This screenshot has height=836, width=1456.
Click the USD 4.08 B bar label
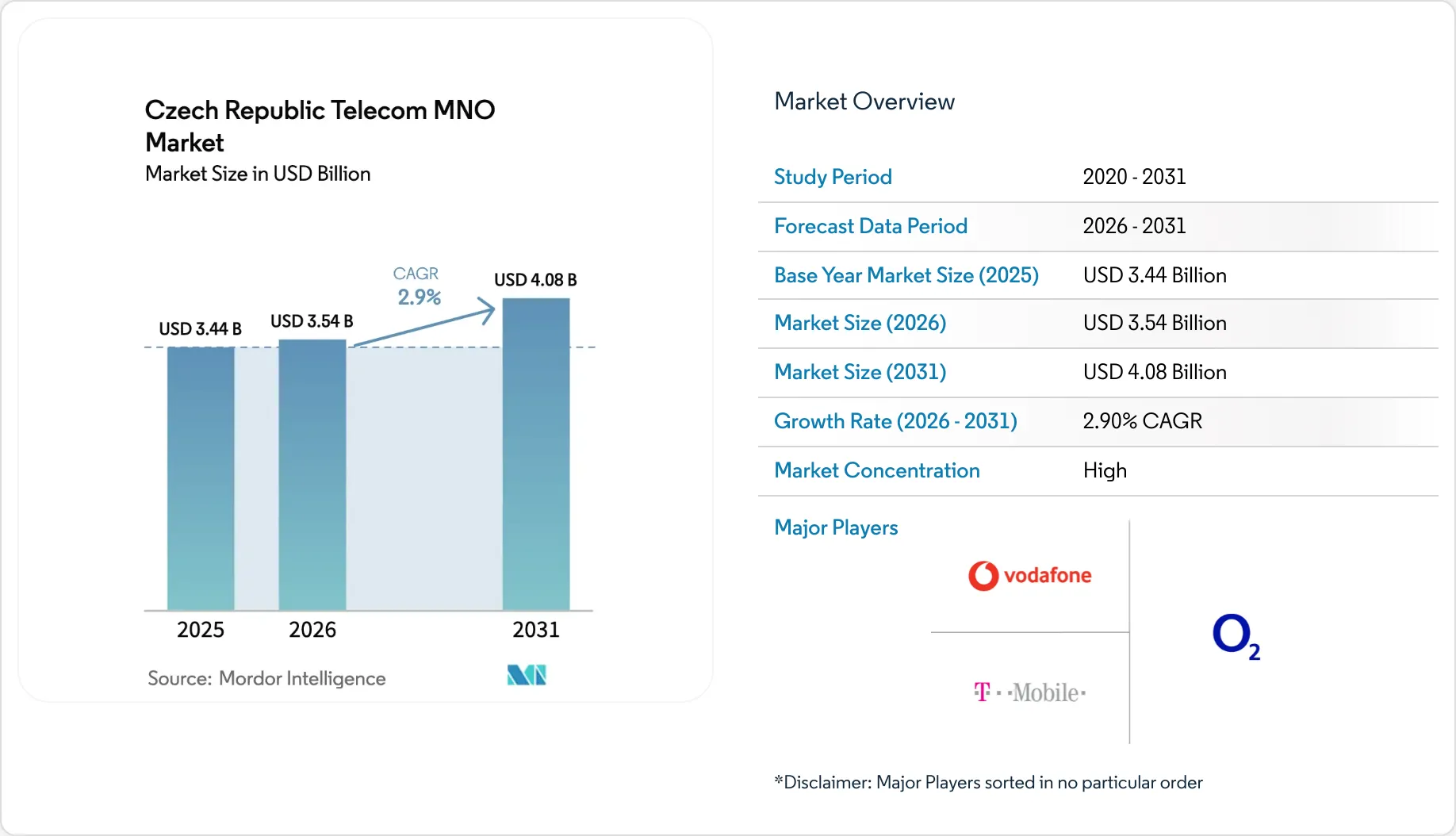pyautogui.click(x=535, y=280)
